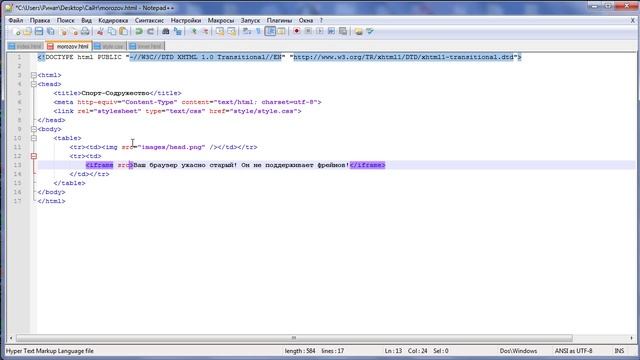This screenshot has height=360, width=640.
Task: Click Hyper Text Markup Language file status text
Action: tap(50, 351)
